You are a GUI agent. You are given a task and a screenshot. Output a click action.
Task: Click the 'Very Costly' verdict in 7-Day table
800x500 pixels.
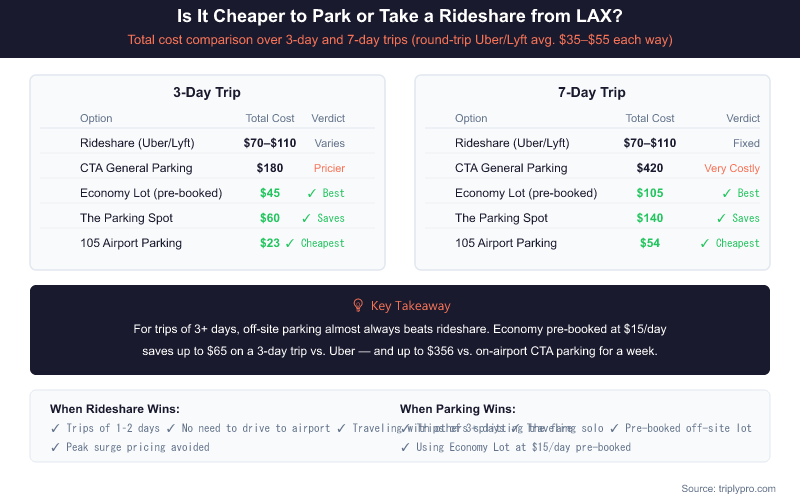[731, 168]
